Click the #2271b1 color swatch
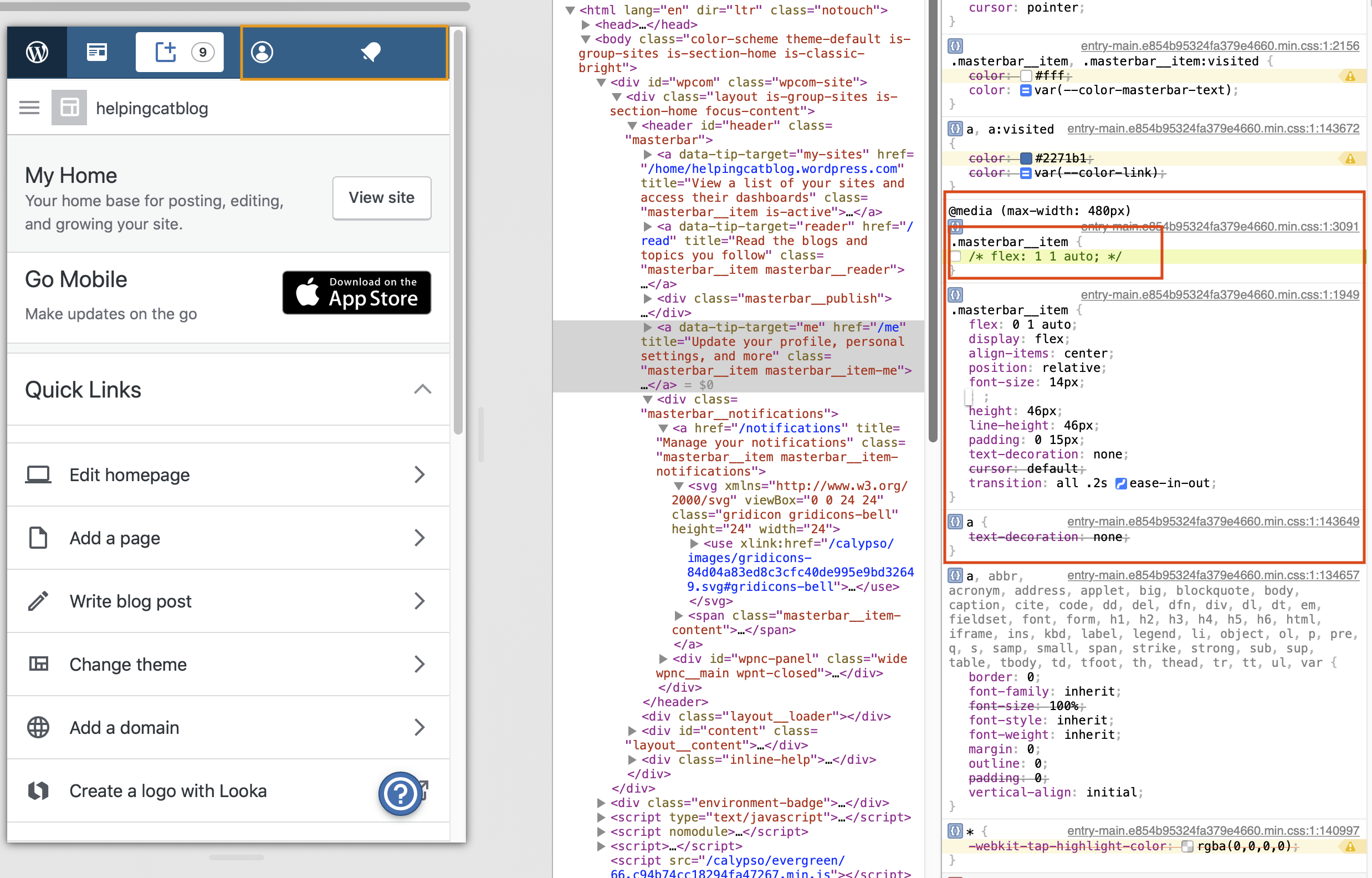 click(x=1026, y=159)
